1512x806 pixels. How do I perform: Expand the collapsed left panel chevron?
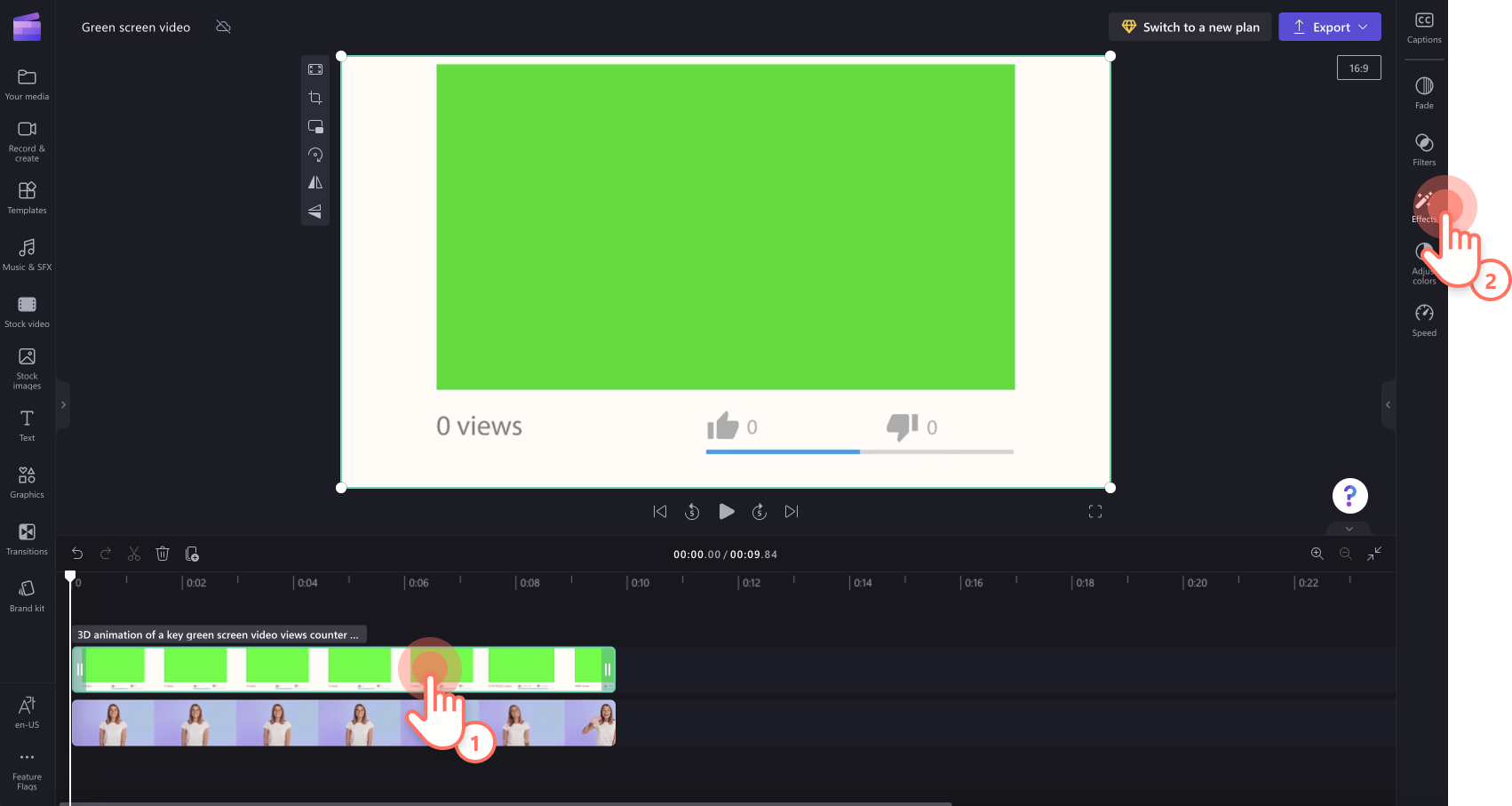pos(63,405)
